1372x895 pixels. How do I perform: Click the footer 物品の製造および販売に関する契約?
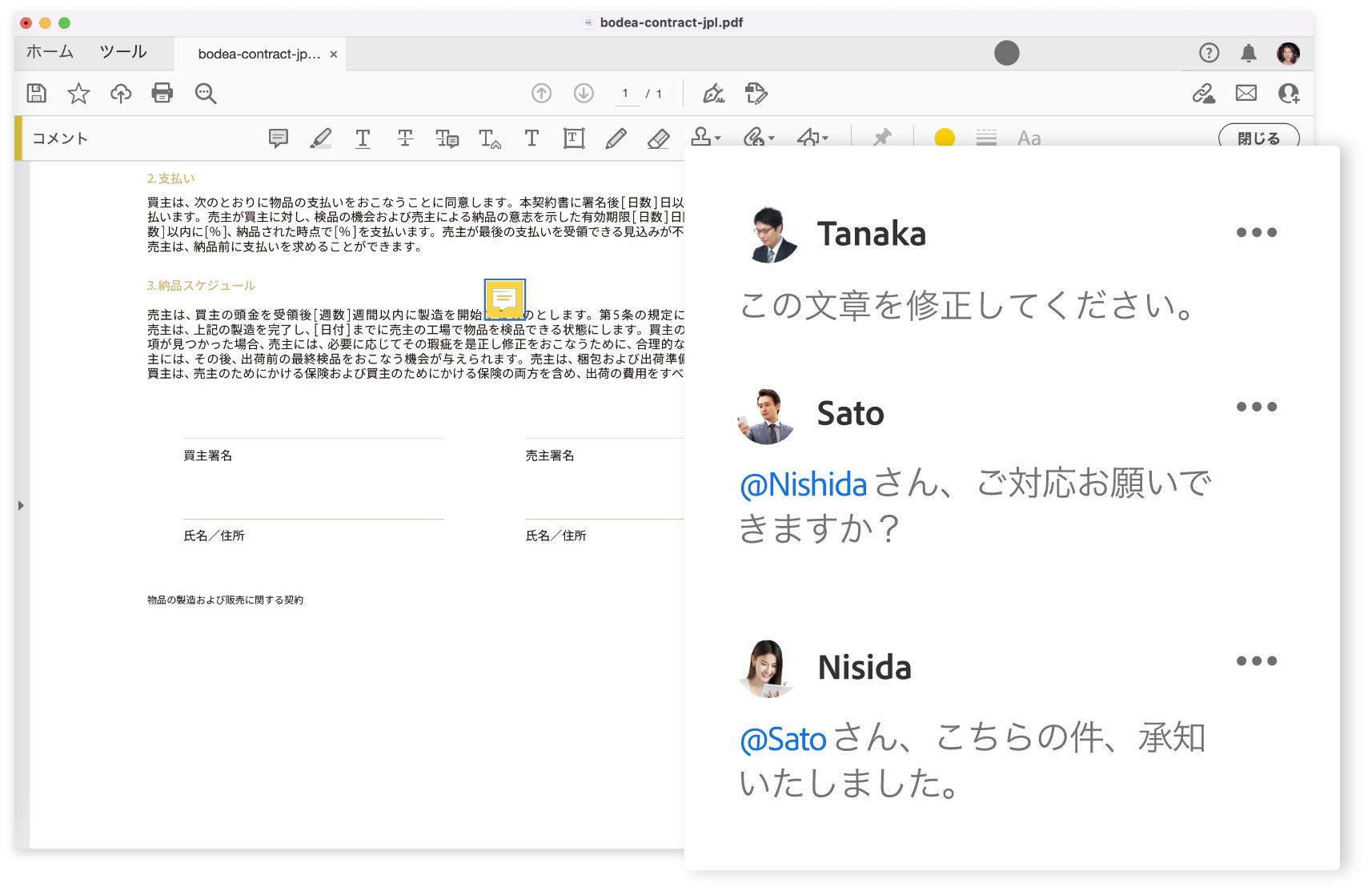pyautogui.click(x=225, y=600)
